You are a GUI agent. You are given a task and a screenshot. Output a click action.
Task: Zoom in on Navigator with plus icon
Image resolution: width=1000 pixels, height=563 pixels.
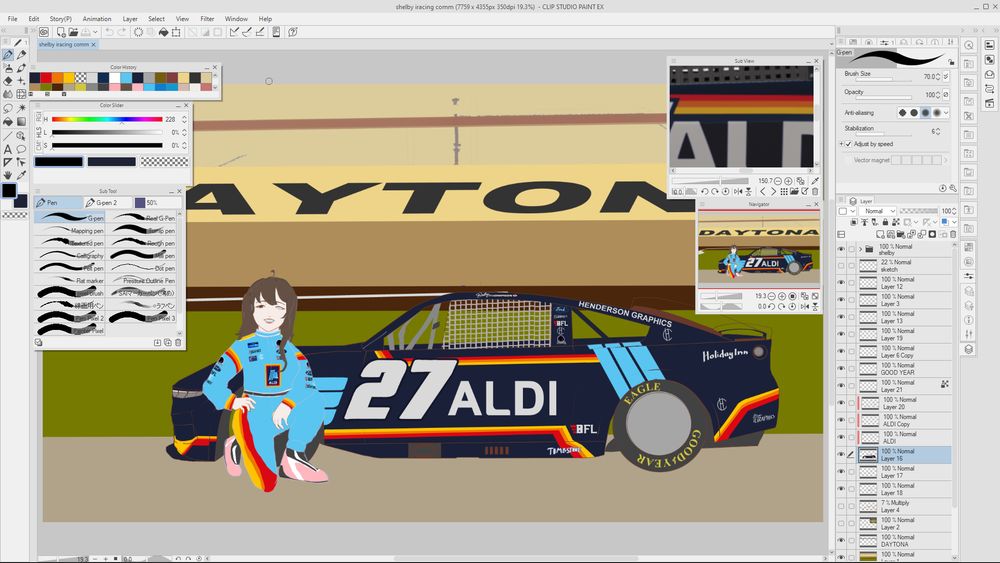pyautogui.click(x=782, y=296)
